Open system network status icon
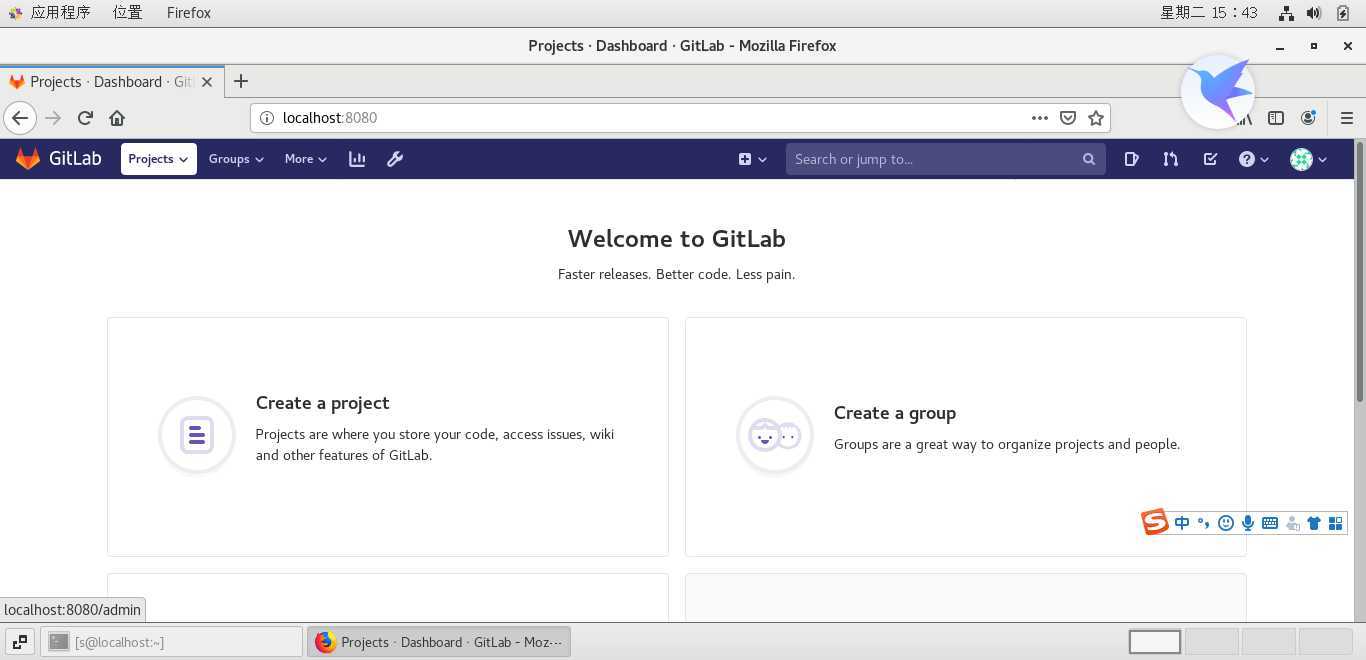1366x660 pixels. (1286, 13)
